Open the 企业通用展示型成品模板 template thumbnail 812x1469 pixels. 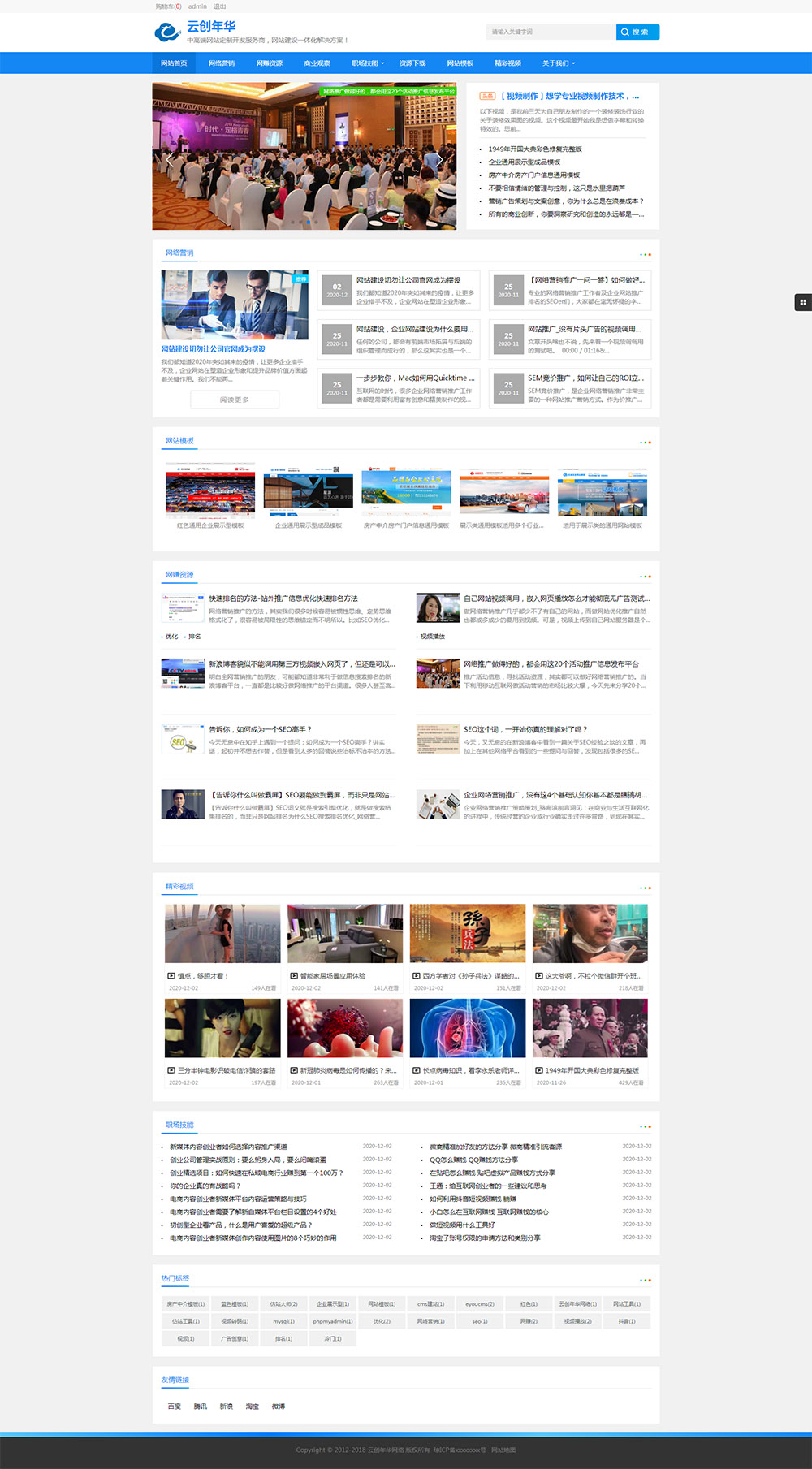tap(309, 492)
